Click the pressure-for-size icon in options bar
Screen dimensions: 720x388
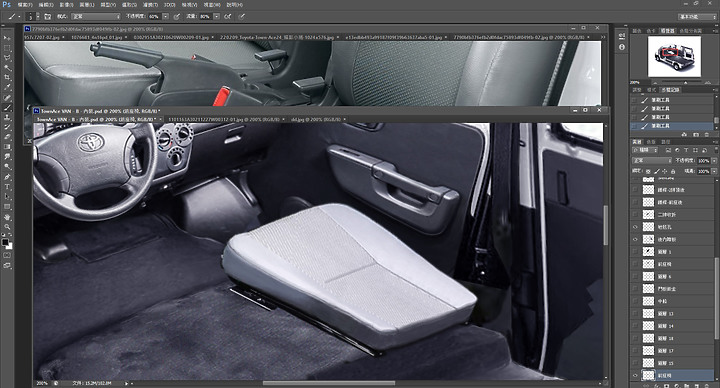242,17
